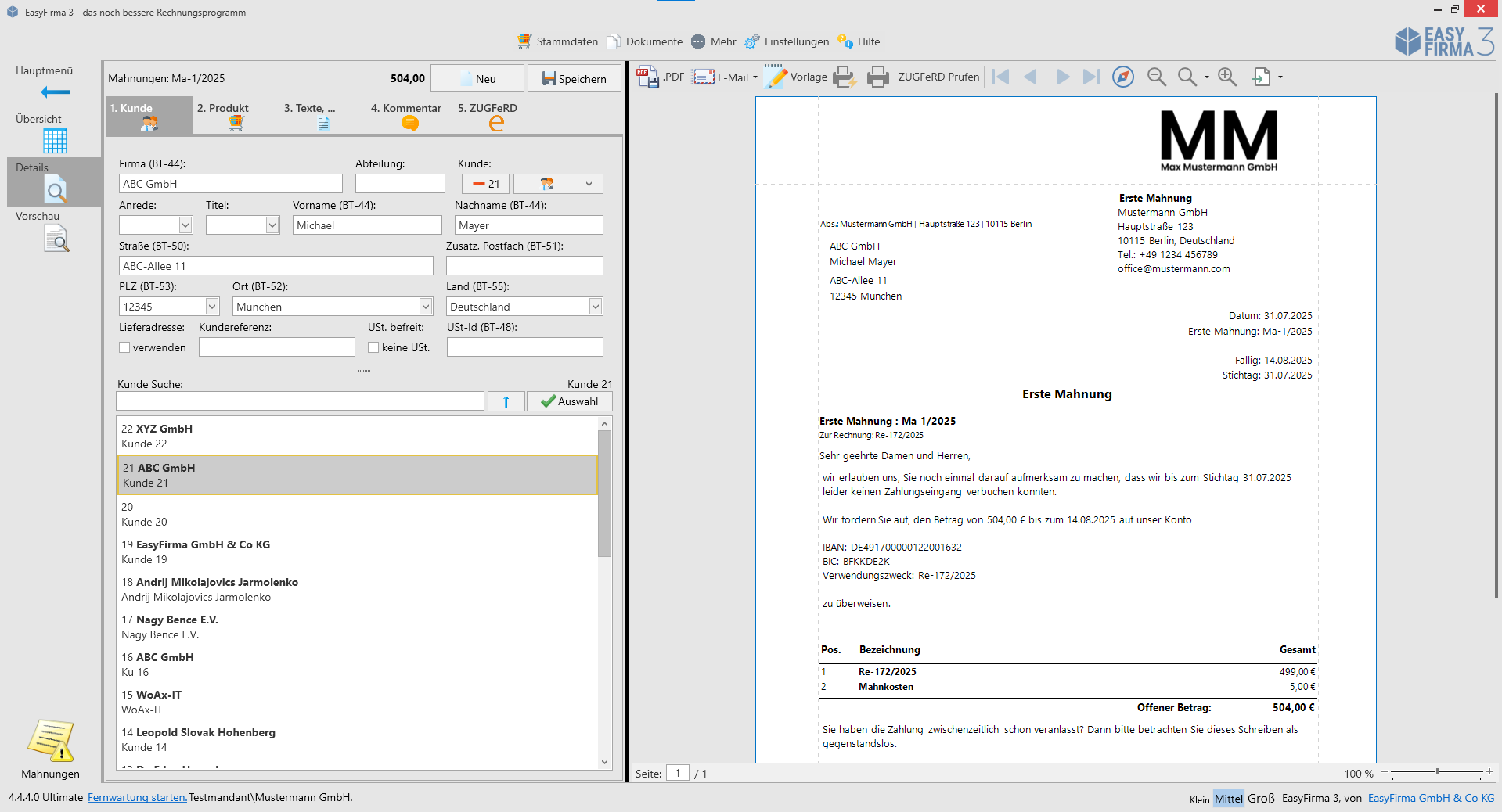Switch to the 3. Texte tab
The width and height of the screenshot is (1502, 812).
coord(323,116)
